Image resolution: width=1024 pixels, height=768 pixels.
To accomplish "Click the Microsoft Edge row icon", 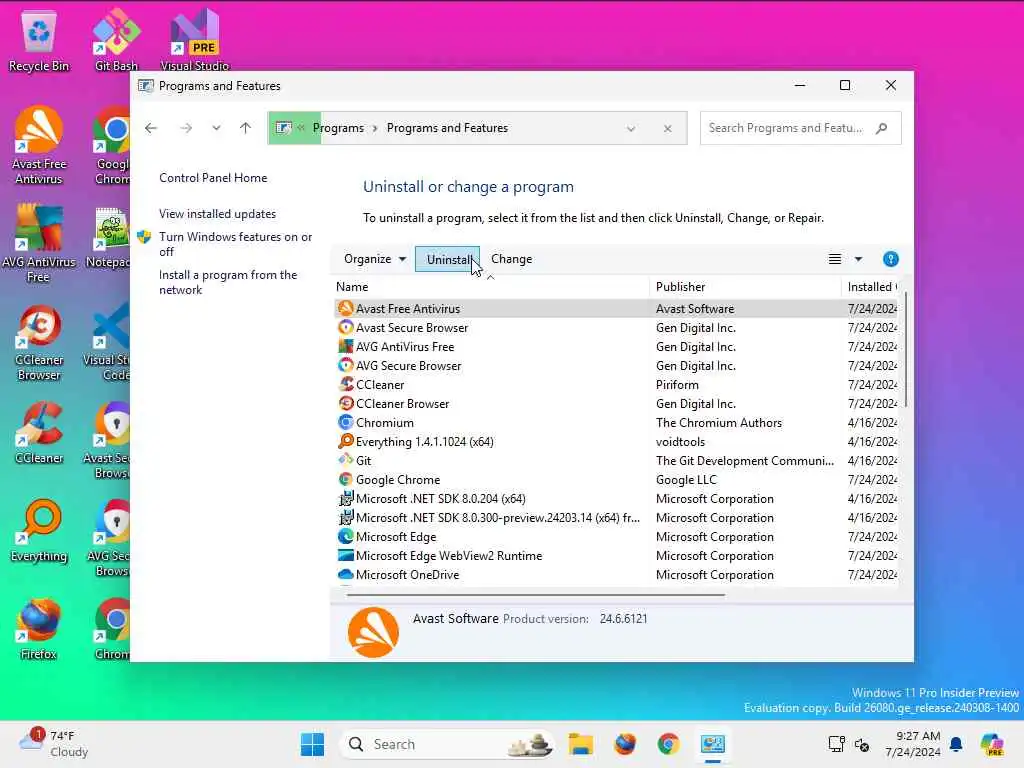I will click(345, 536).
